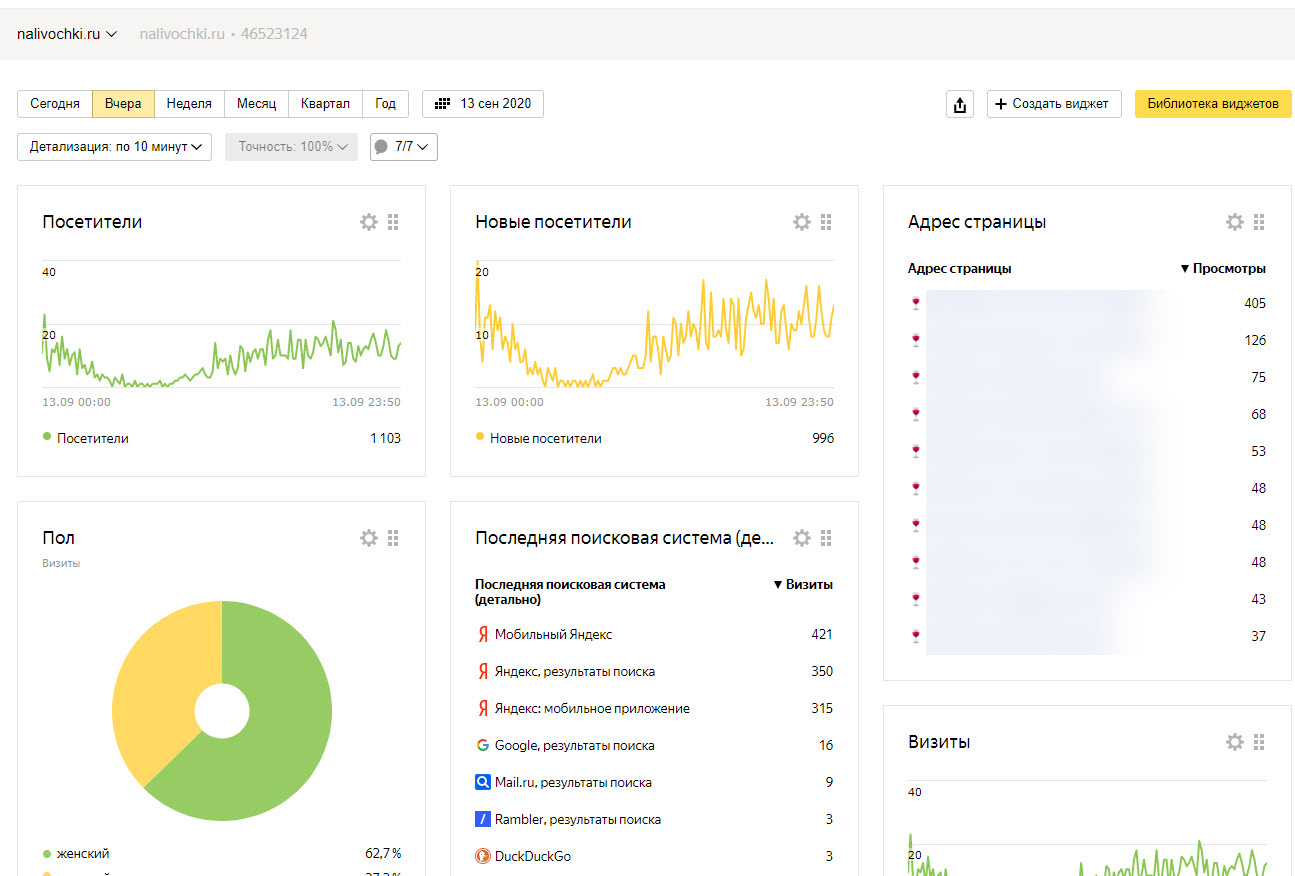
Task: Expand Детализация: по 10 минут dropdown
Action: click(114, 147)
